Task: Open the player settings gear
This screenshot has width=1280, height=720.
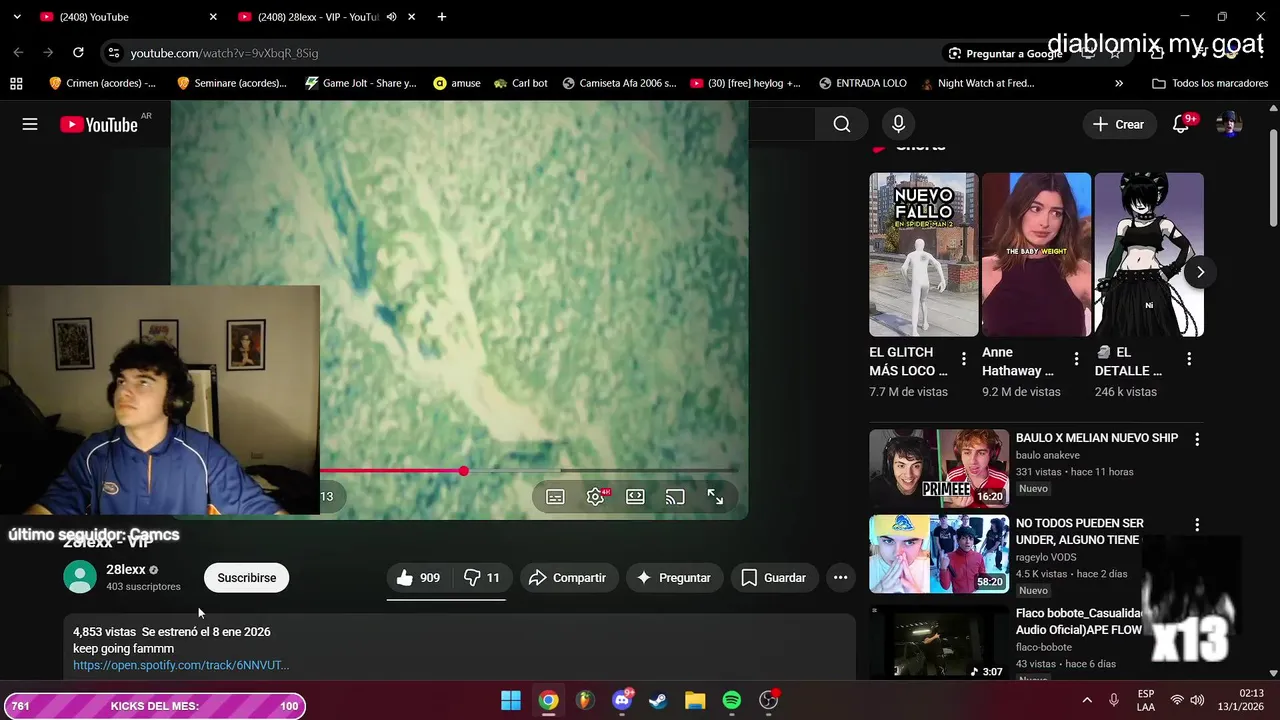Action: tap(596, 496)
